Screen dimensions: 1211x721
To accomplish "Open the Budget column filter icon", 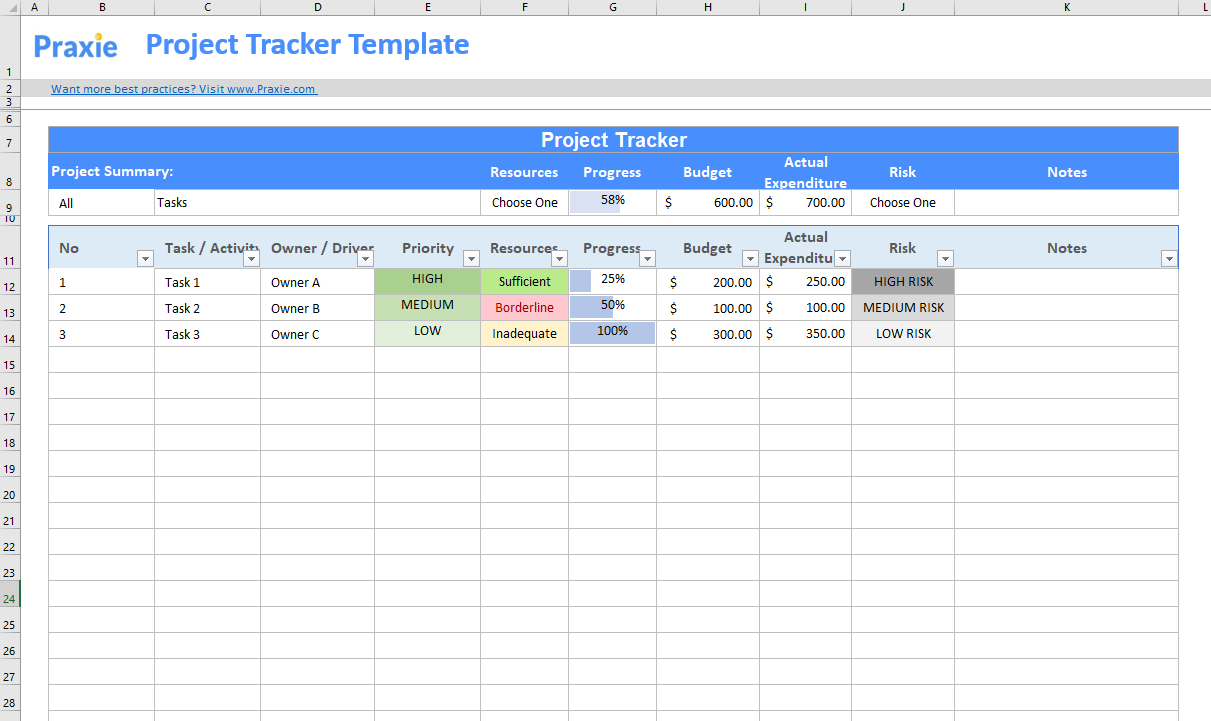I will [x=750, y=258].
